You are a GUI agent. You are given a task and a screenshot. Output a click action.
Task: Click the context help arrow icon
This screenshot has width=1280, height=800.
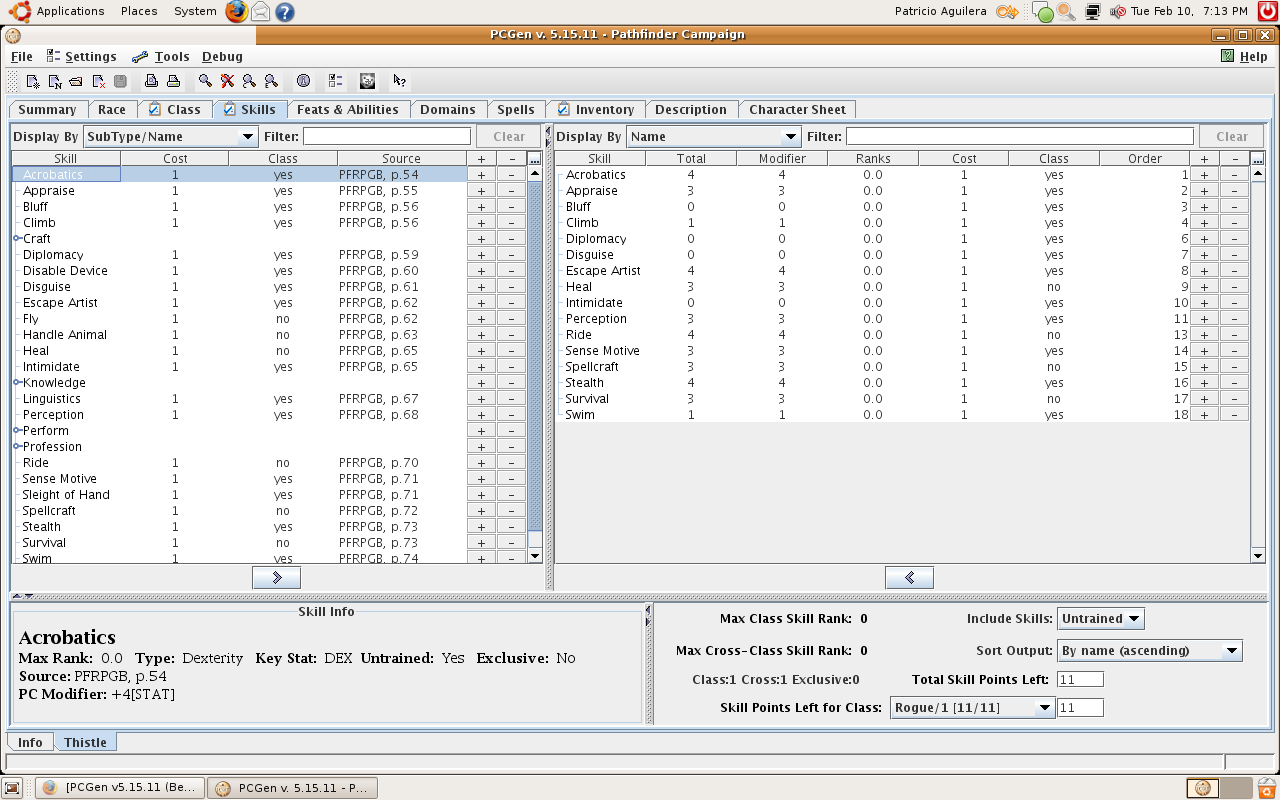click(399, 82)
